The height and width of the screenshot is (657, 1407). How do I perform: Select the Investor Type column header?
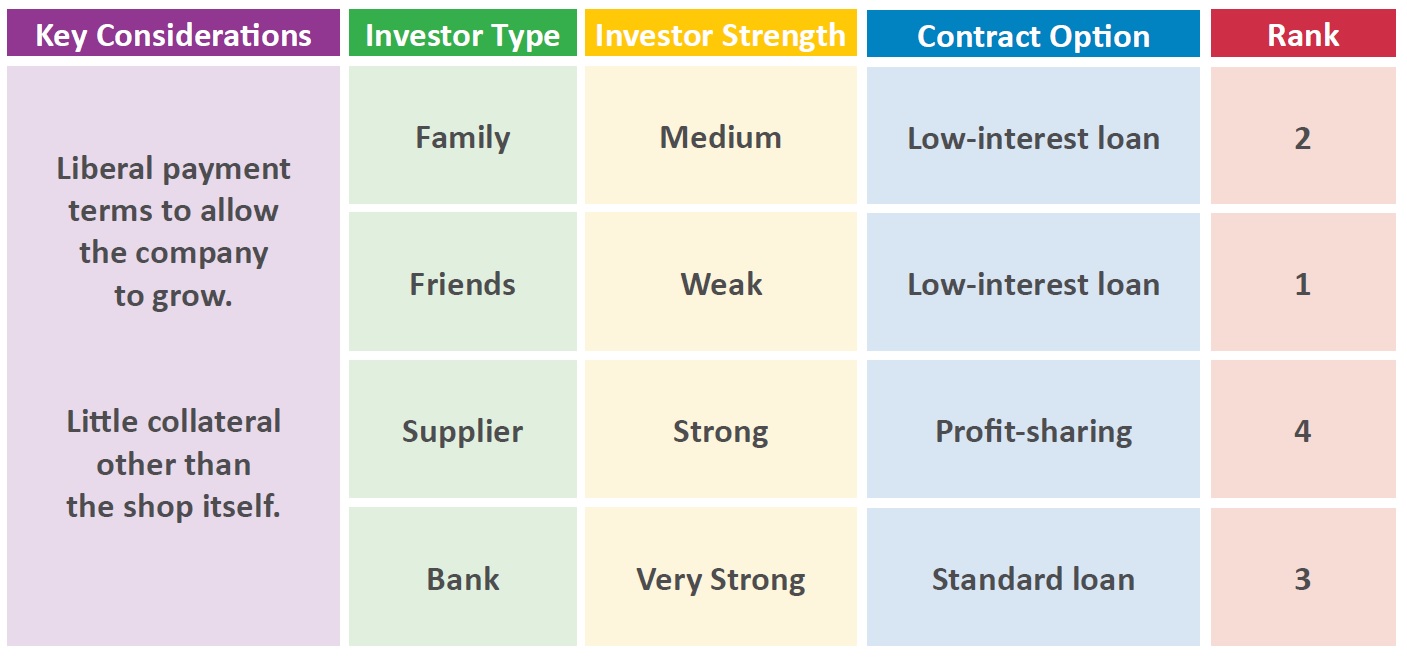462,34
